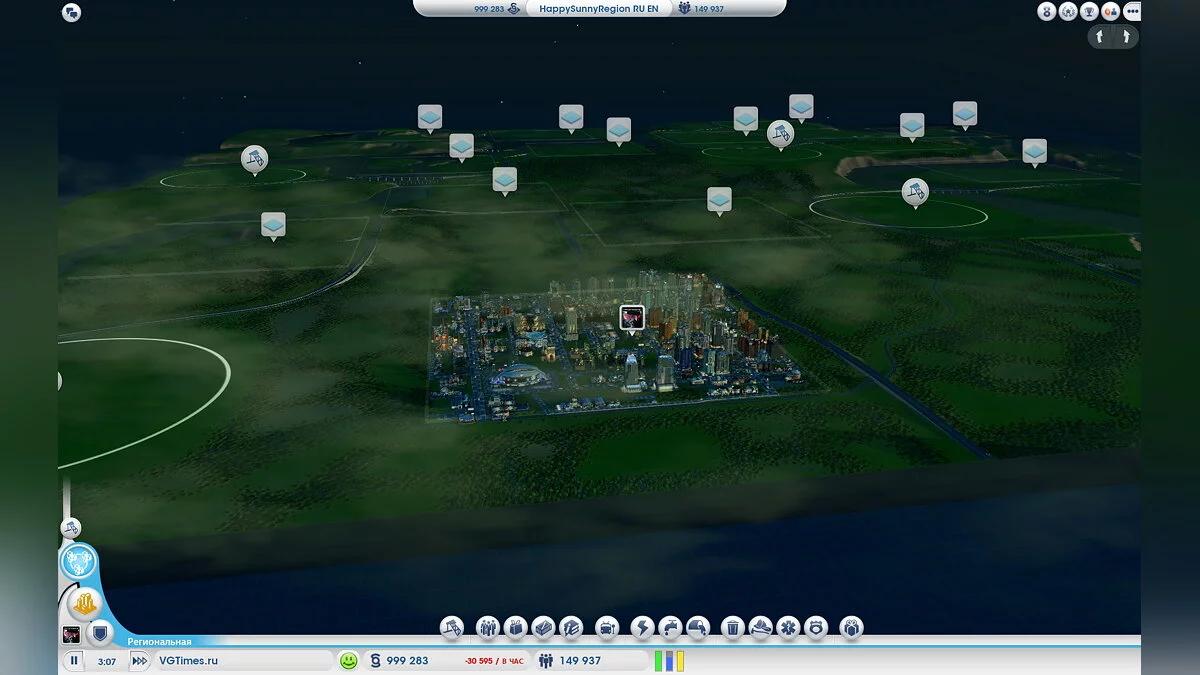Open the car transportation icon in toolbar
Screen dimensions: 1200x675
point(607,628)
